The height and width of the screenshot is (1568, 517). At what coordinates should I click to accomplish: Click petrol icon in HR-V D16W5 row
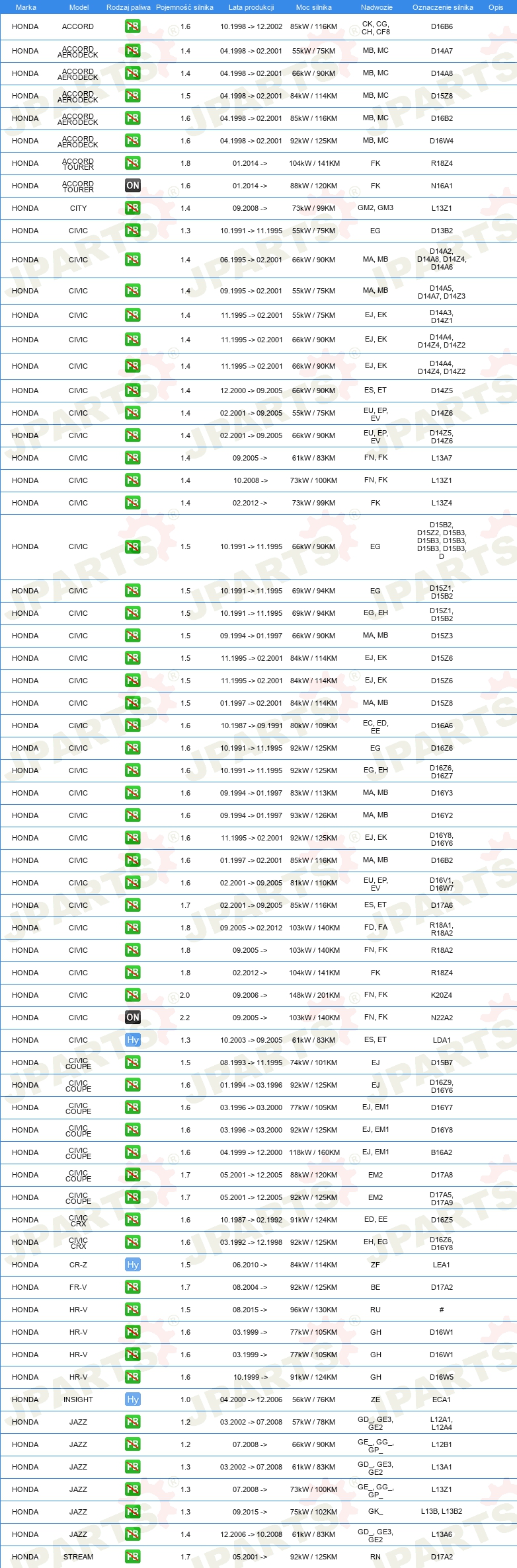click(x=132, y=1377)
